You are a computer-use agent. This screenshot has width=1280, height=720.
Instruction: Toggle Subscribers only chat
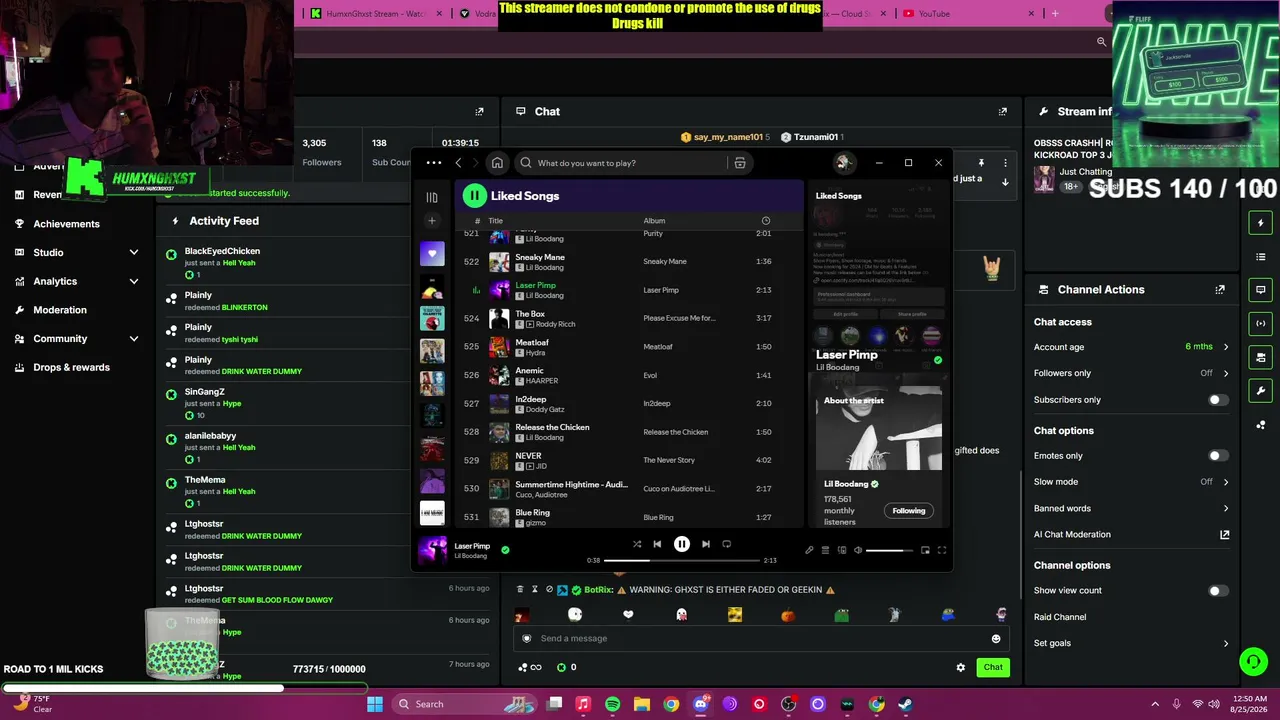pyautogui.click(x=1217, y=400)
